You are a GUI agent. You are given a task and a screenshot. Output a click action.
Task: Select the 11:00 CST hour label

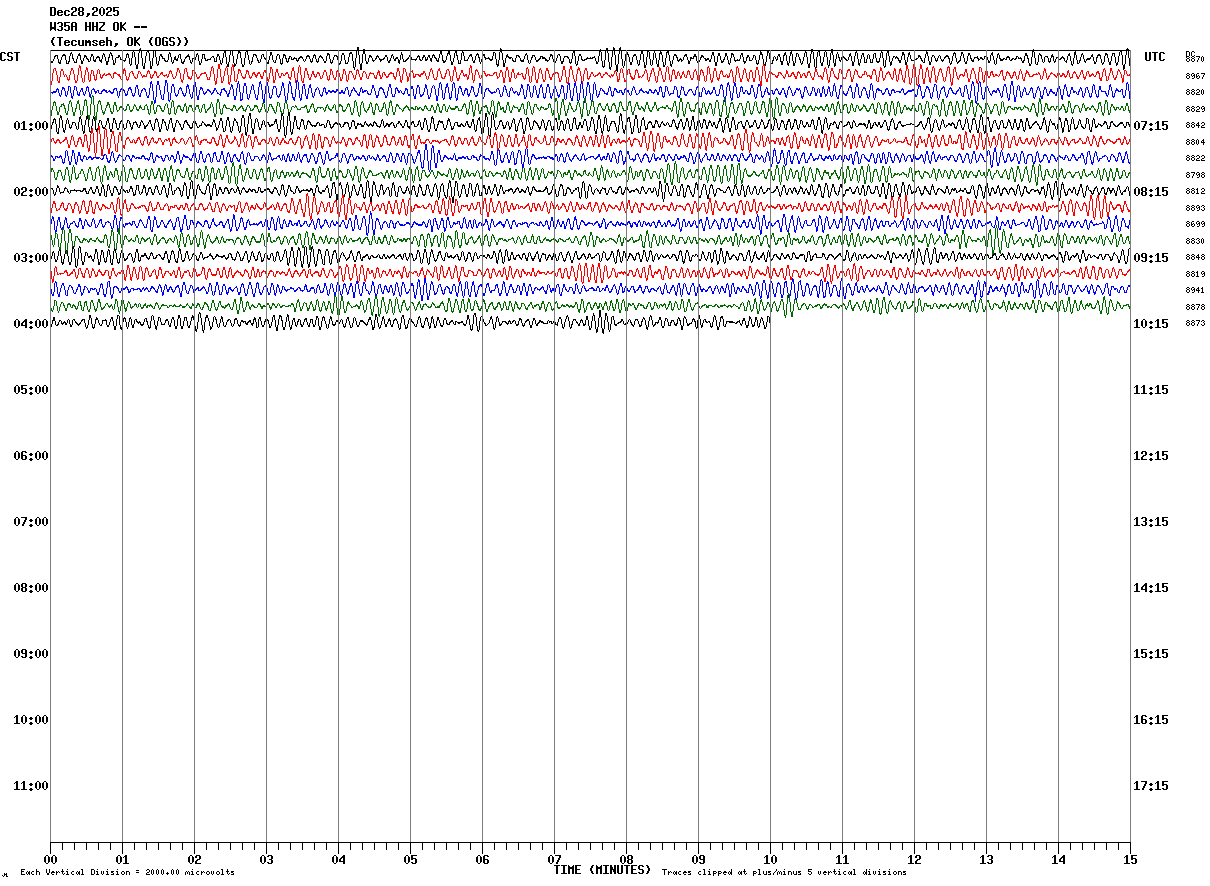31,786
